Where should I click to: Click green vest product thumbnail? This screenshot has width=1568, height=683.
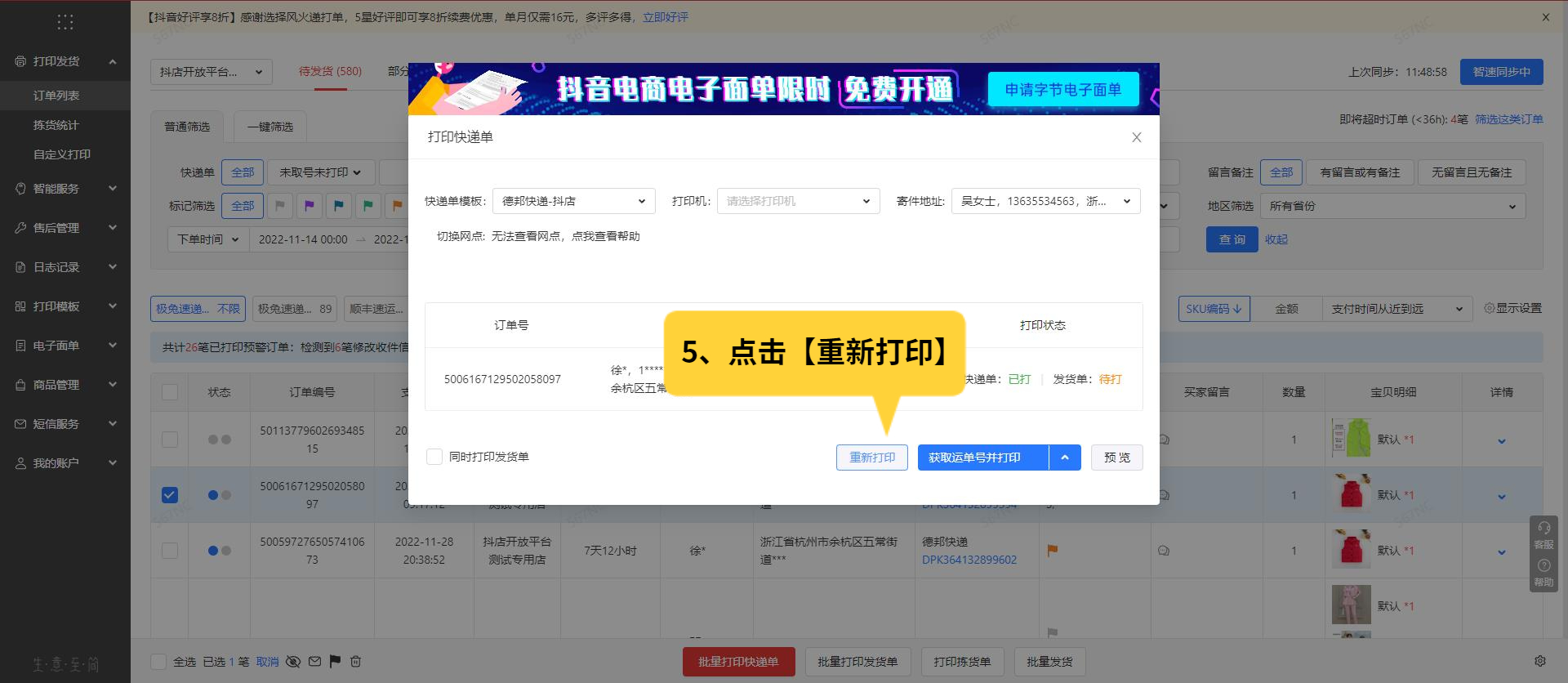click(x=1352, y=438)
